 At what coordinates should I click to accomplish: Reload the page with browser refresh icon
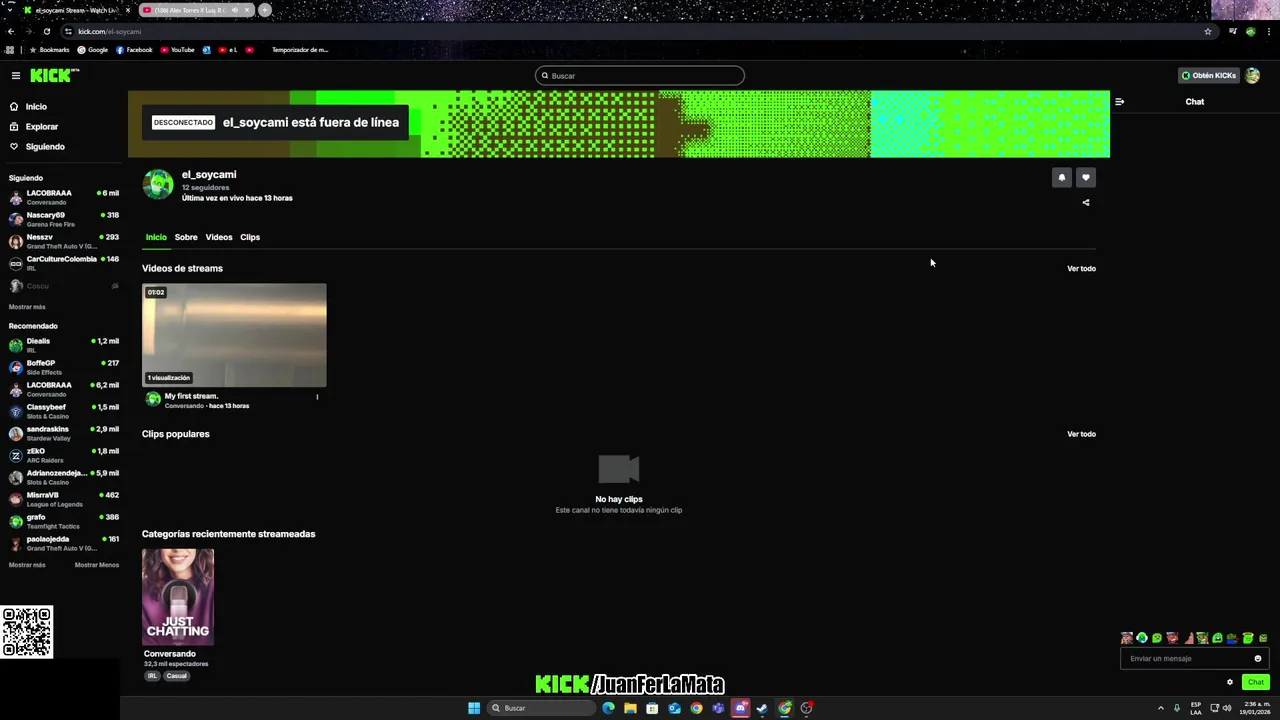coord(47,32)
